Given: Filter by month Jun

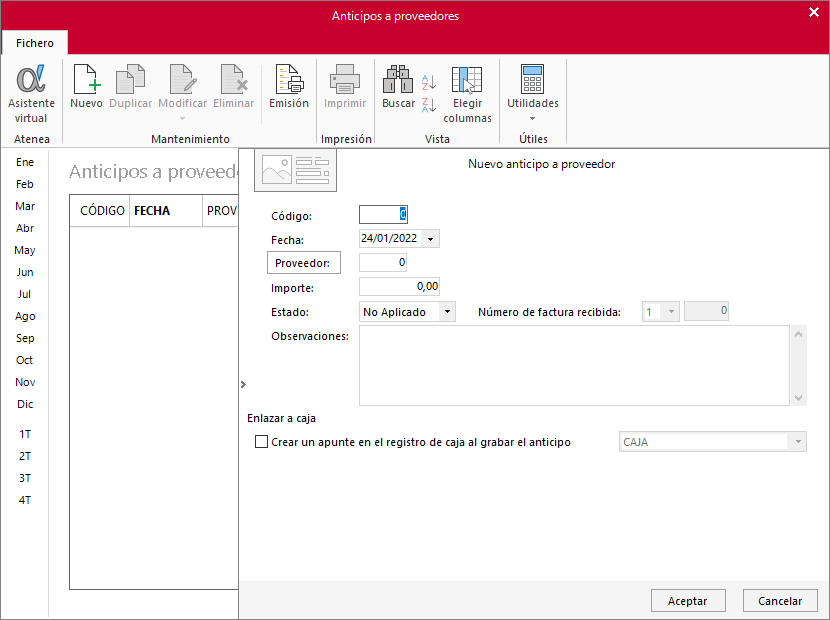Looking at the screenshot, I should point(25,272).
